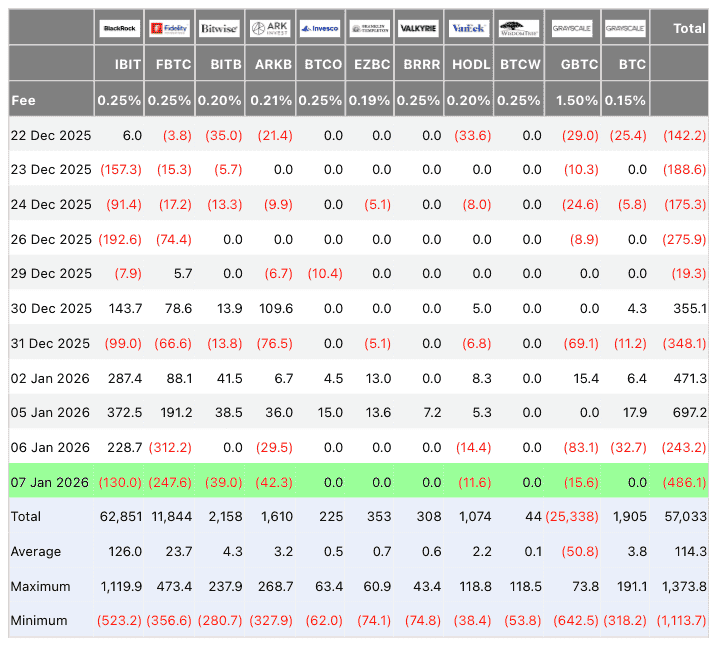Image resolution: width=720 pixels, height=649 pixels.
Task: Select the Valkyrie logo
Action: pyautogui.click(x=418, y=29)
